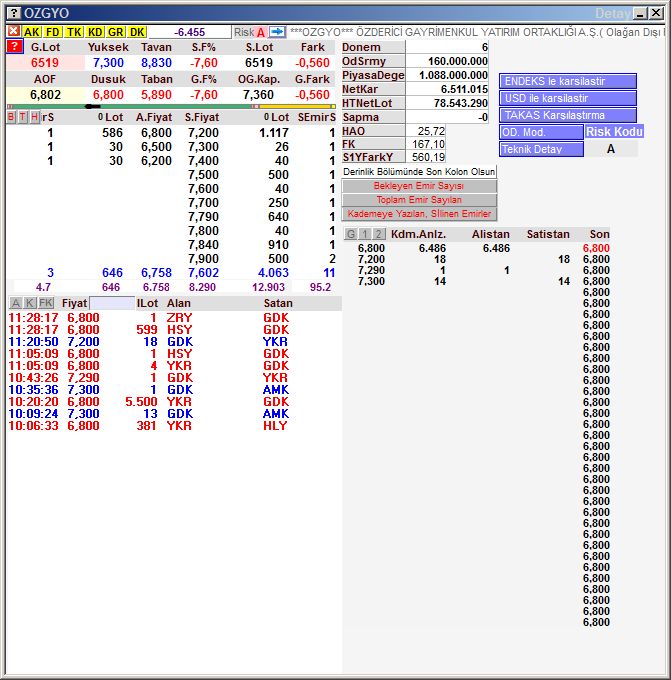
Task: Click Derinlik Bölümünde Son Kolon Olsun
Action: [419, 172]
